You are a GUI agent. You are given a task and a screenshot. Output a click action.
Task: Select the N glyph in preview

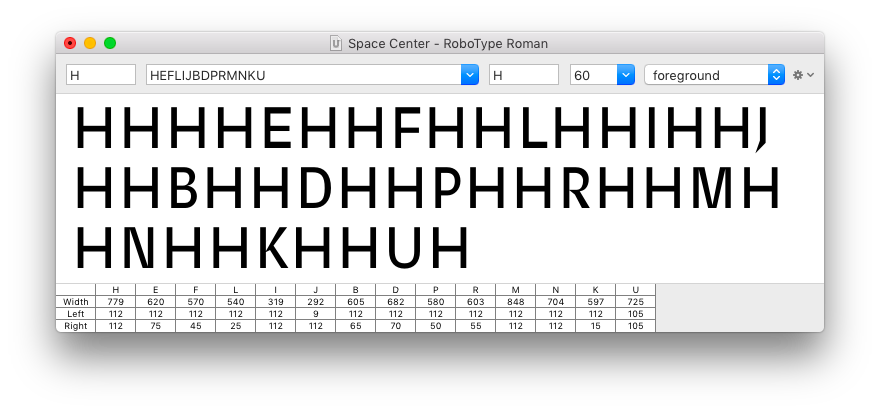pyautogui.click(x=138, y=247)
